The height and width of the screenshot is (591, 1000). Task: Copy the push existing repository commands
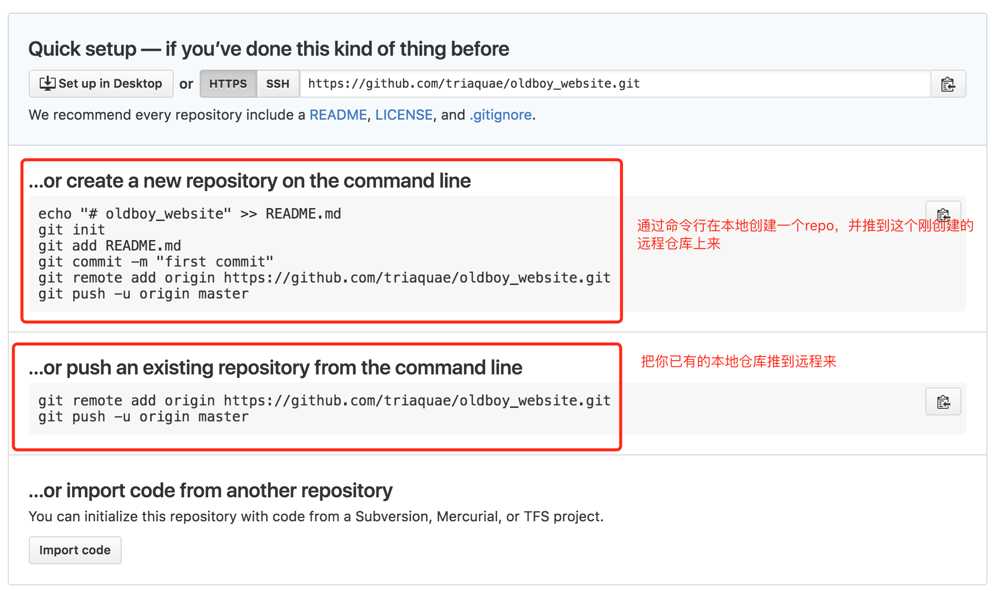[x=942, y=402]
